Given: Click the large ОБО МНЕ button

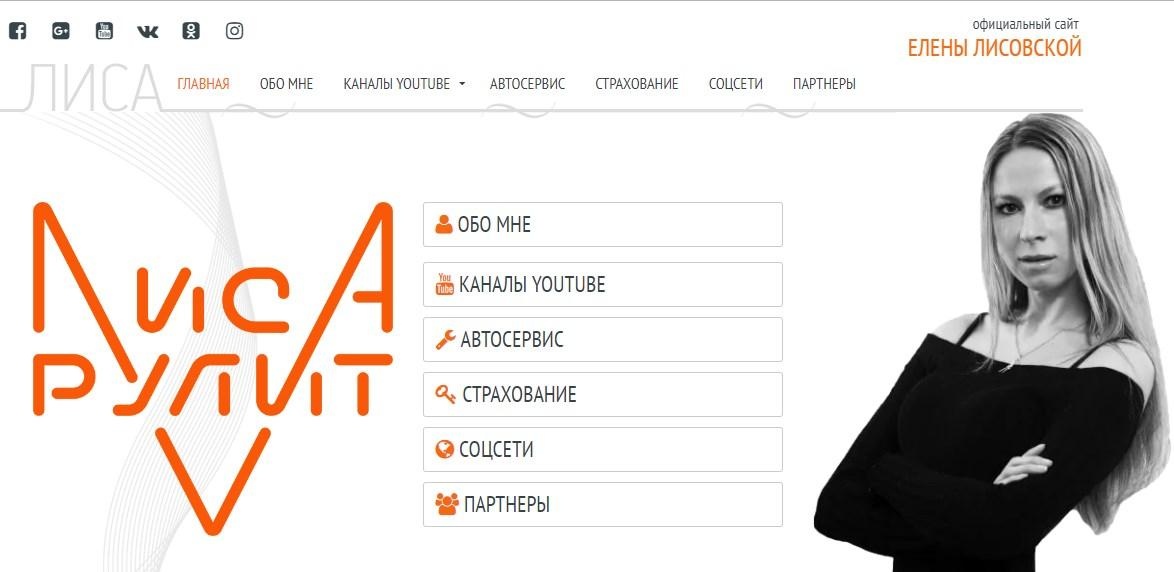Looking at the screenshot, I should (603, 224).
